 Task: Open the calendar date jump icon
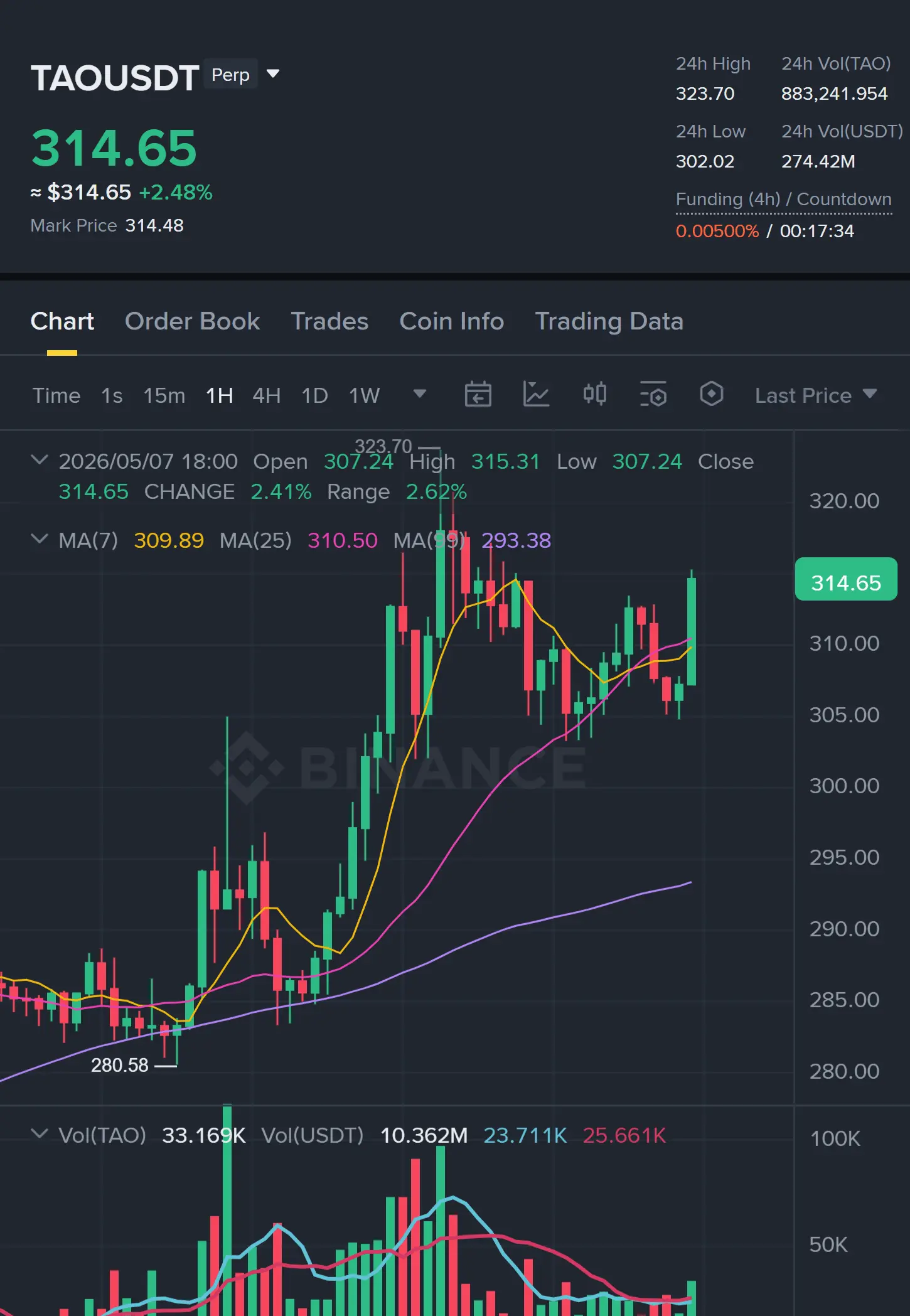(478, 395)
